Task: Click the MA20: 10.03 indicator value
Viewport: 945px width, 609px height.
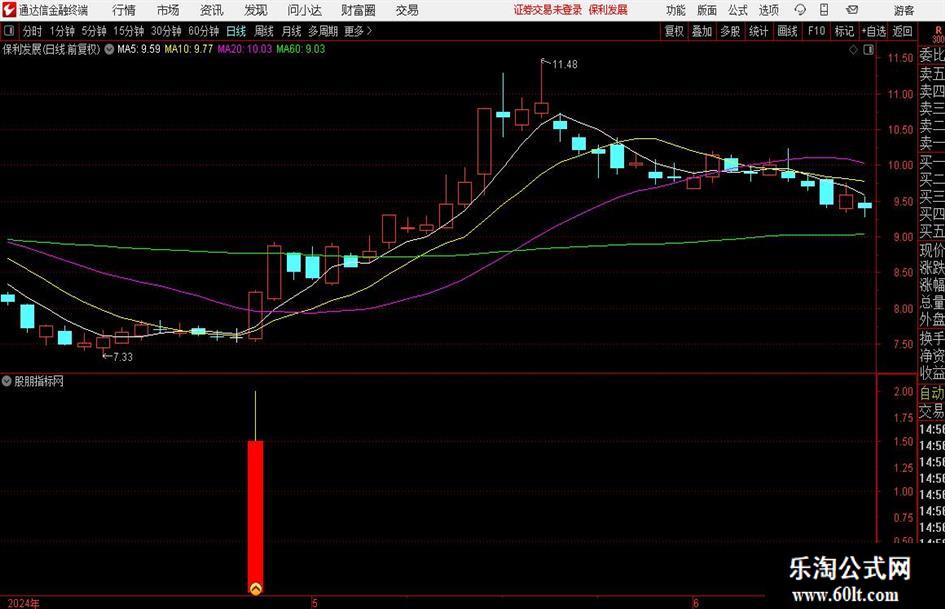Action: 245,49
